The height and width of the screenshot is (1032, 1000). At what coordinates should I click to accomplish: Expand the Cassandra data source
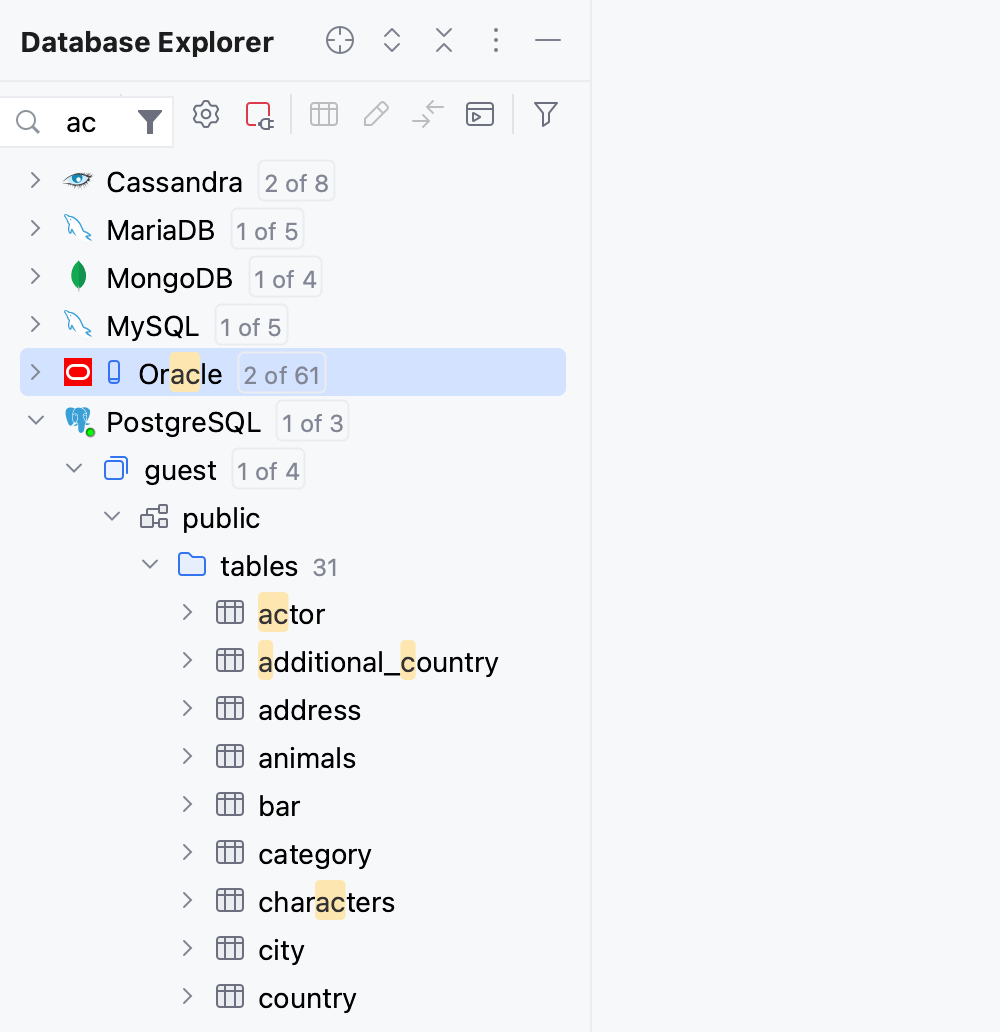[x=35, y=181]
